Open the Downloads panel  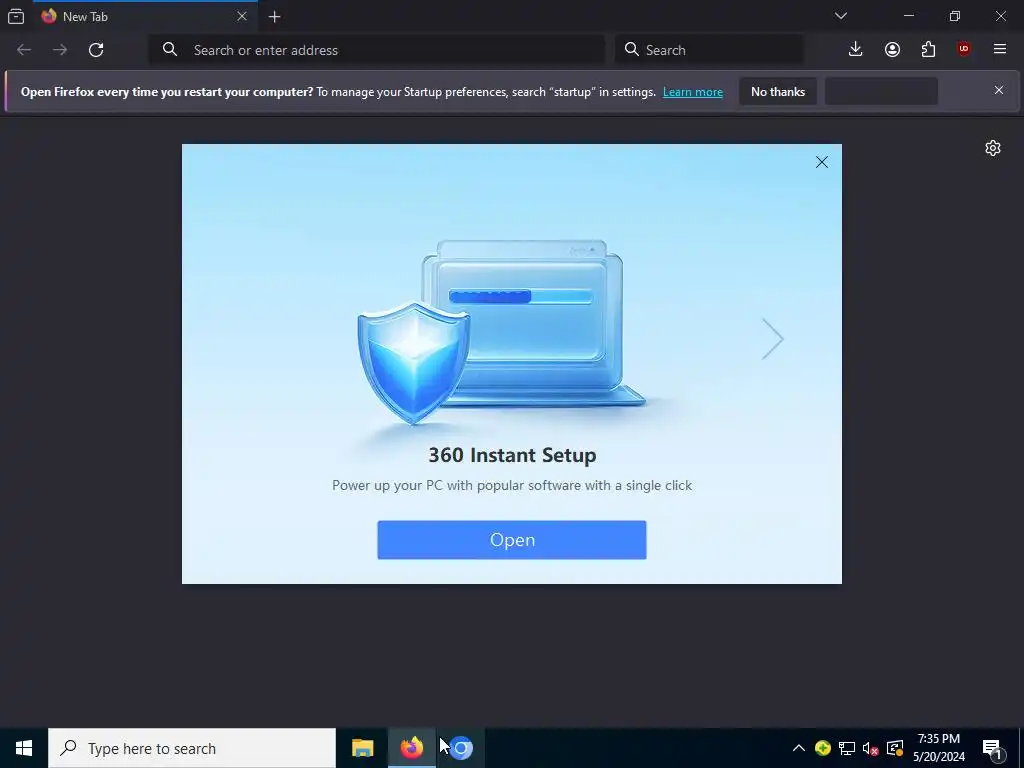tap(856, 49)
